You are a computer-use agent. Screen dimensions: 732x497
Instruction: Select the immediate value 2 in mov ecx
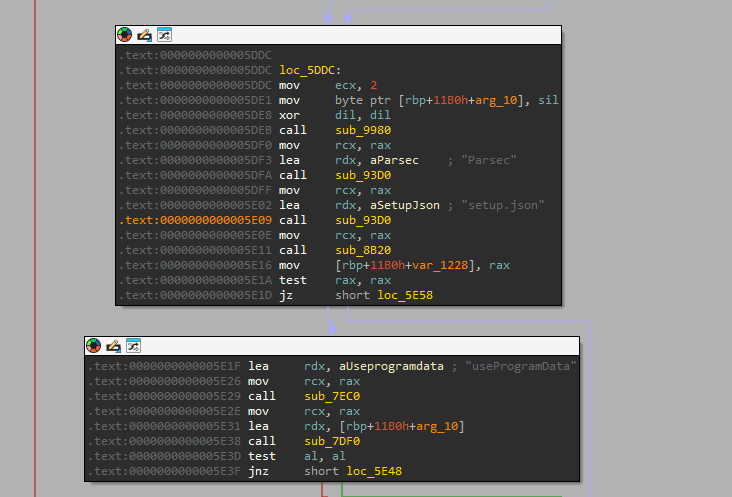point(373,85)
